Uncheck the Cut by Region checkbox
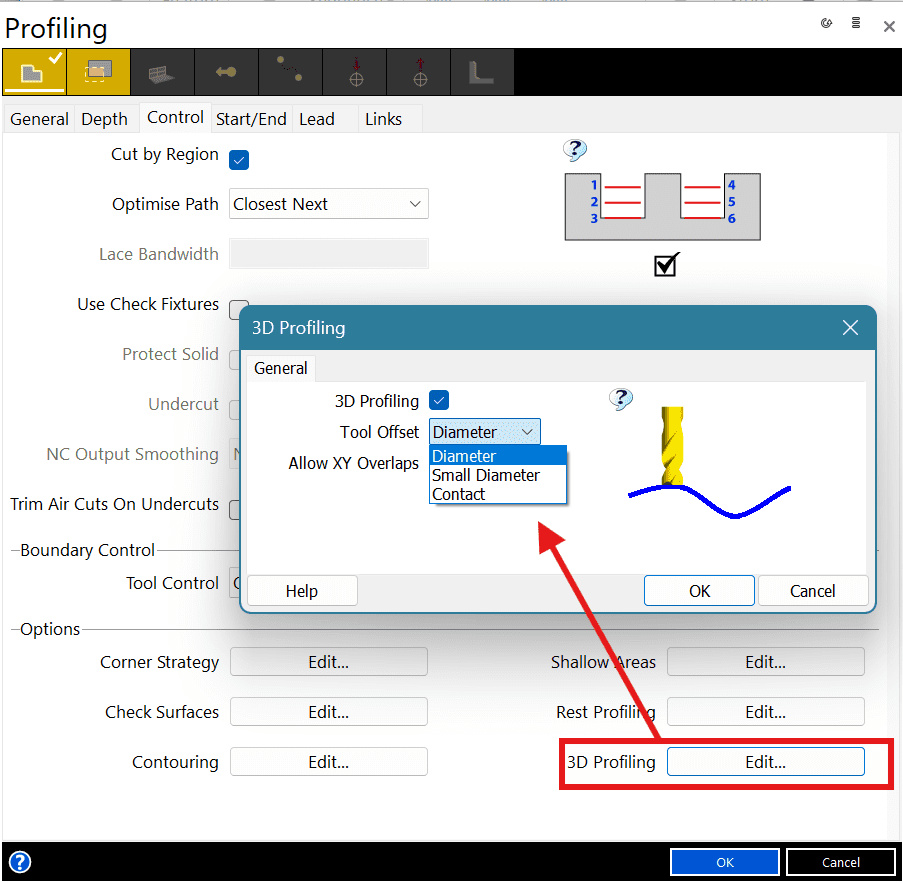This screenshot has height=883, width=903. tap(239, 158)
